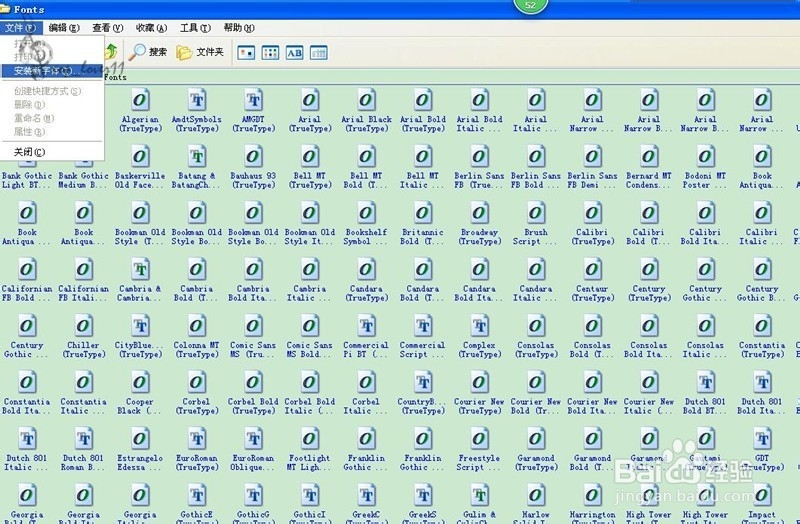Screen dimensions: 800x524
Task: Click the AB similarity view button
Action: 294,53
